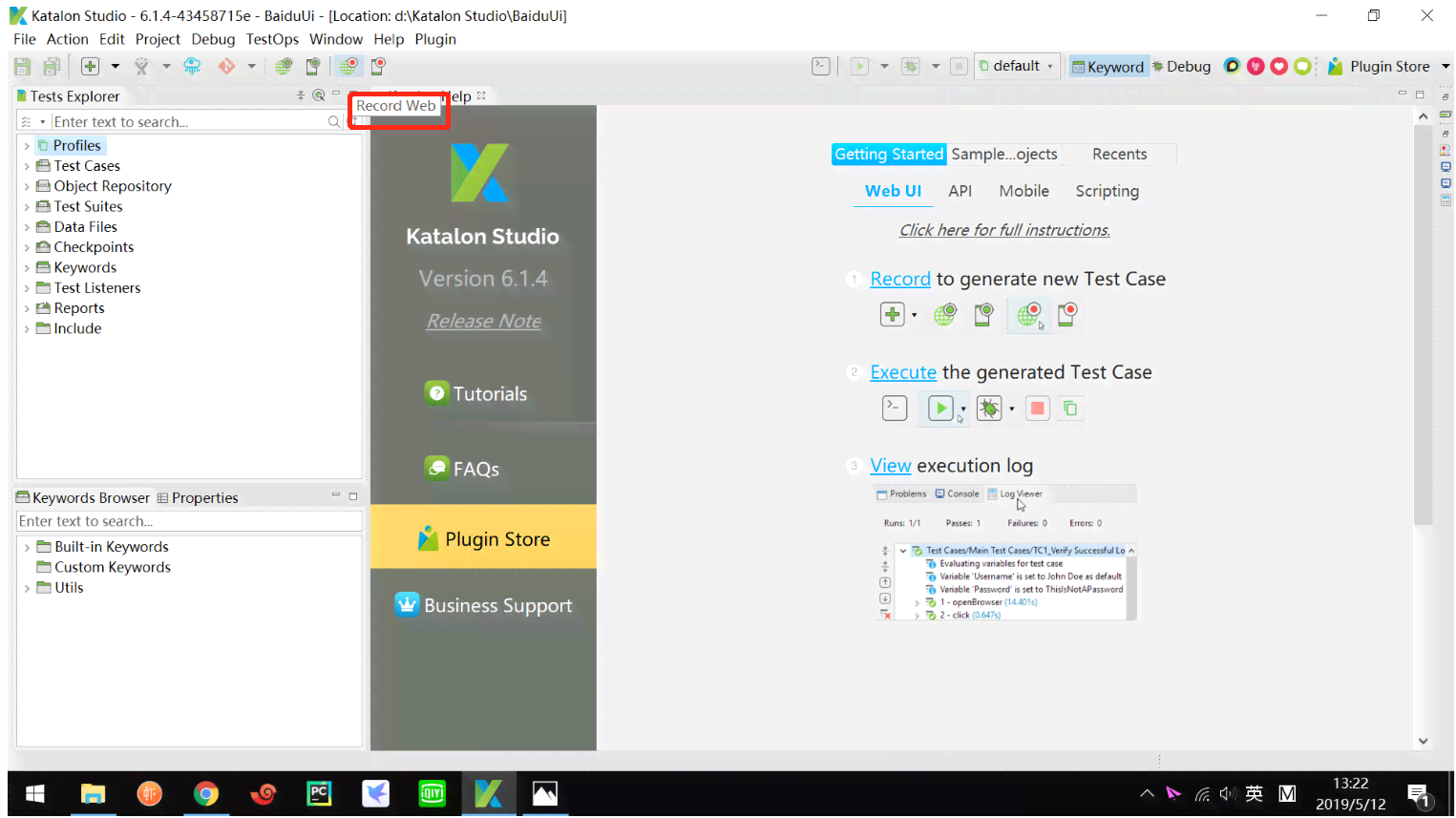Expand the Built-in Keywords node
This screenshot has height=818, width=1456.
tap(27, 547)
